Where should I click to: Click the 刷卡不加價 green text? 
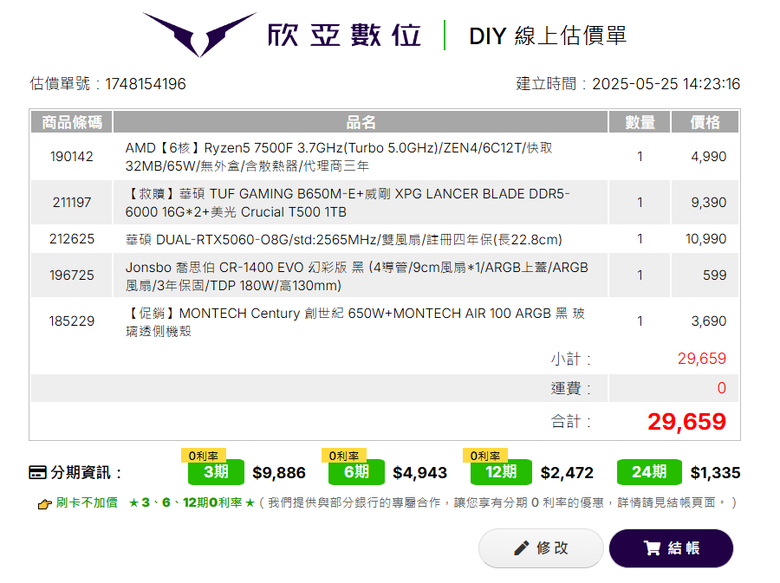coord(87,502)
